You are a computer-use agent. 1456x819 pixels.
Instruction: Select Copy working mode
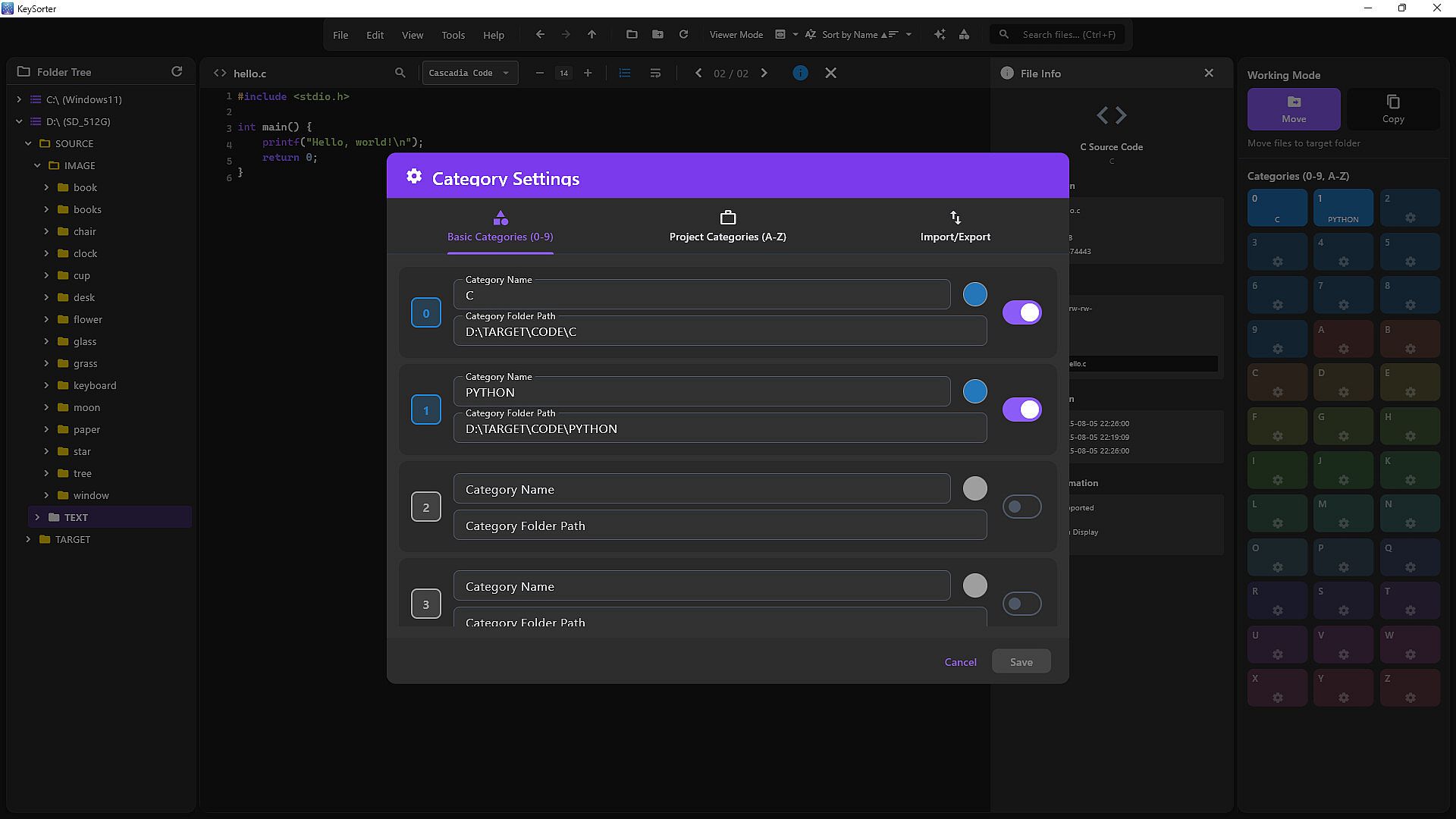[1392, 108]
